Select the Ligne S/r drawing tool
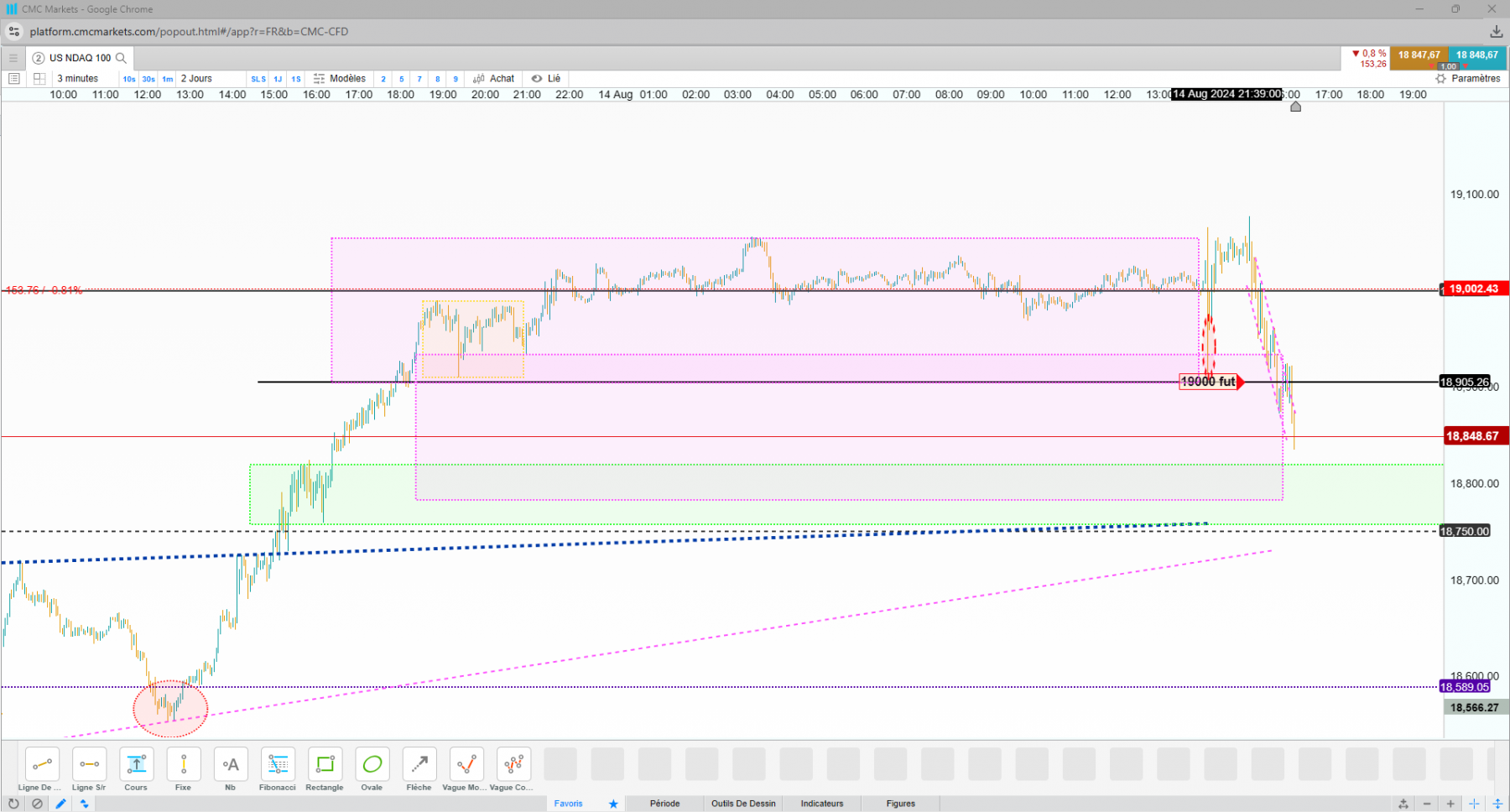 click(89, 764)
